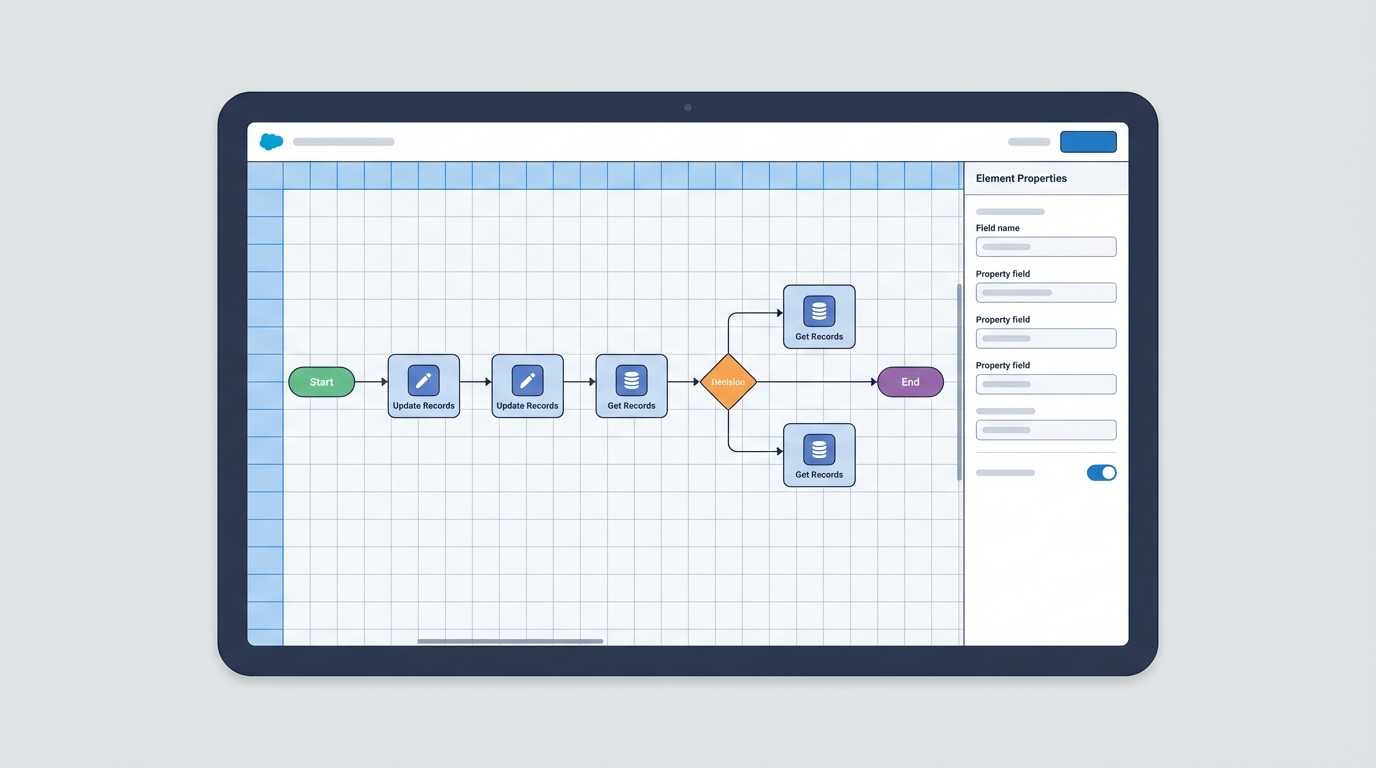This screenshot has width=1376, height=768.
Task: Enable the toggle in Element Properties panel
Action: pos(1101,472)
